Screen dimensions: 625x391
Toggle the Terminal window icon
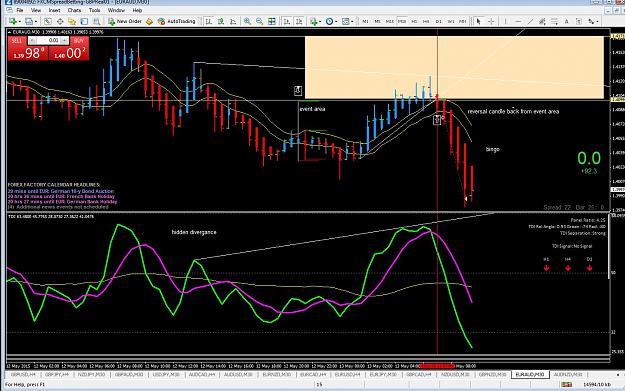pos(84,21)
